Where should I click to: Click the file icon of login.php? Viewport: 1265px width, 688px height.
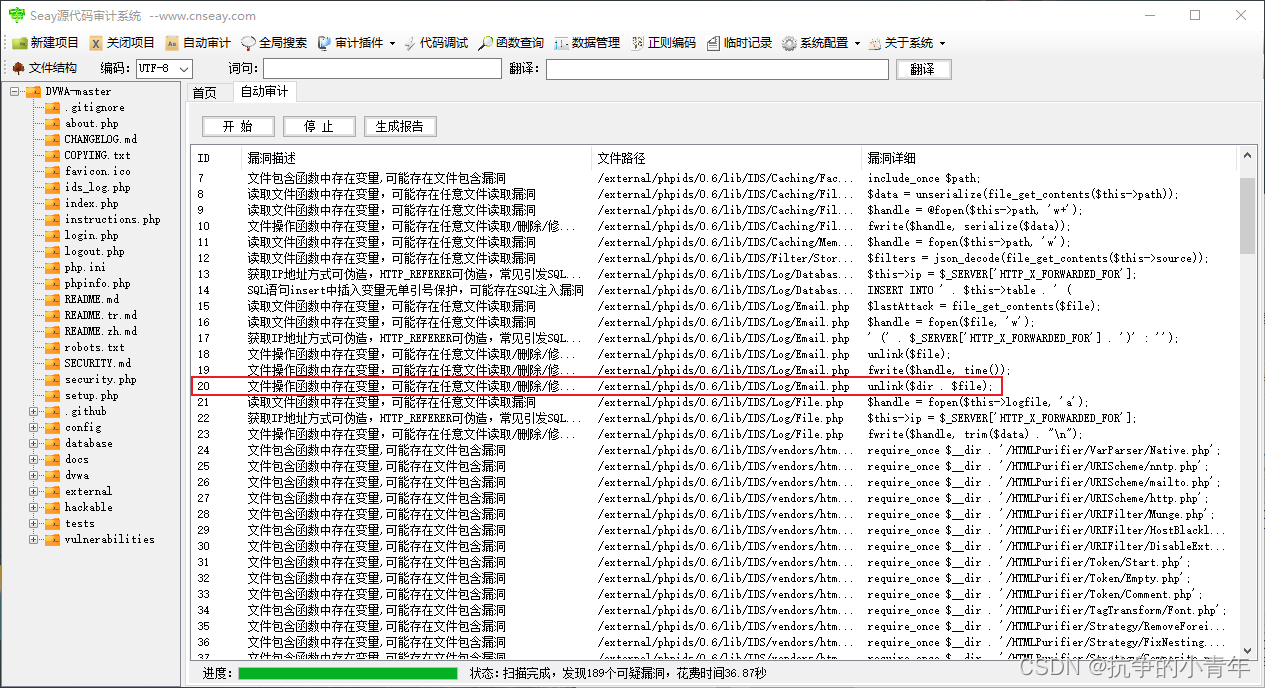tap(52, 235)
